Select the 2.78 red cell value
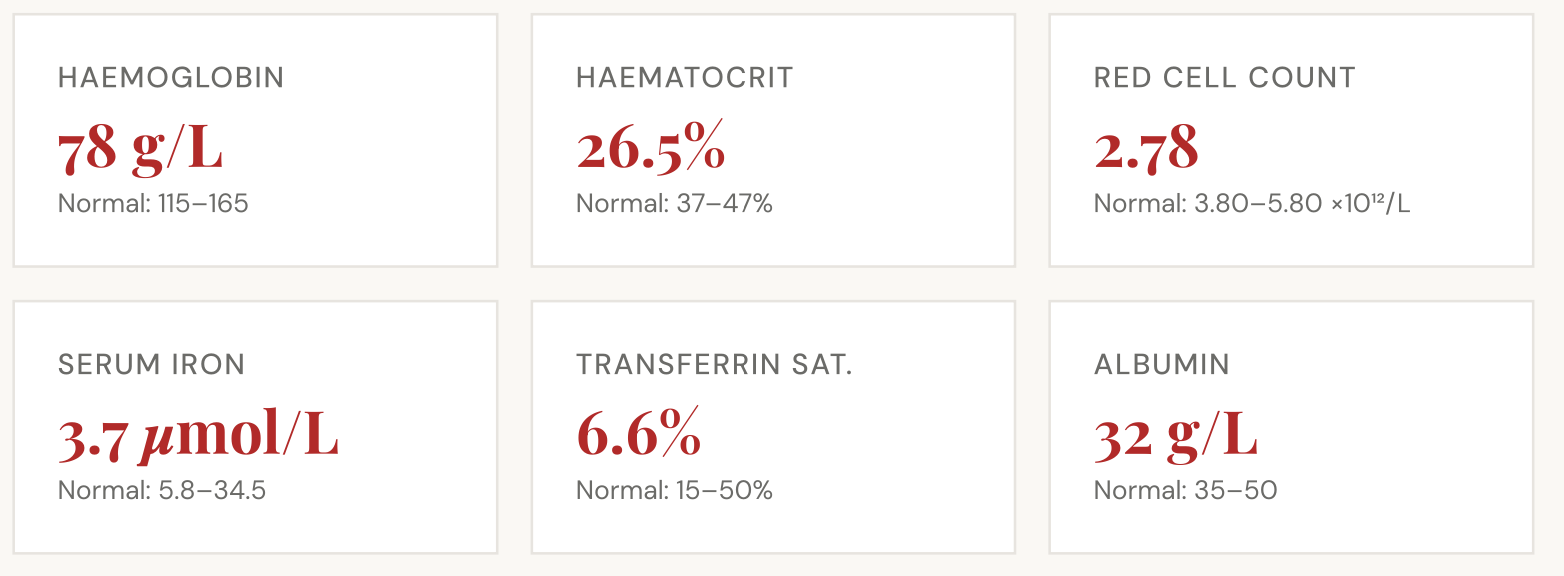Screen dimensions: 1564x576 1145,148
